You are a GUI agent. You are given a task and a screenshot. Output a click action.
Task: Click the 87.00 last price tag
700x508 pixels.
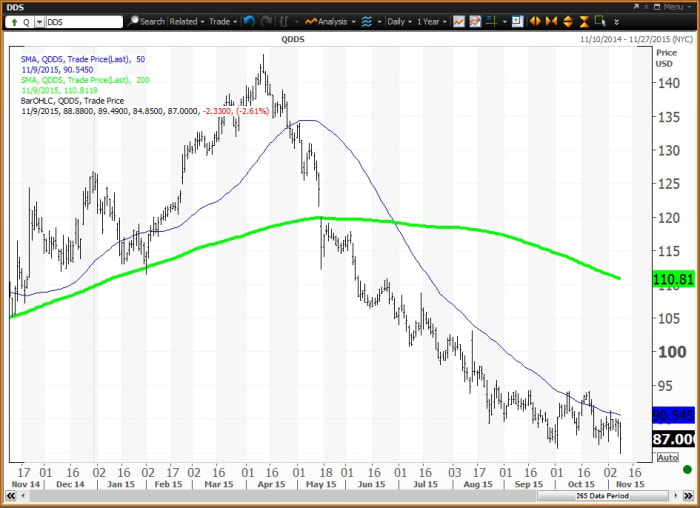click(x=673, y=439)
